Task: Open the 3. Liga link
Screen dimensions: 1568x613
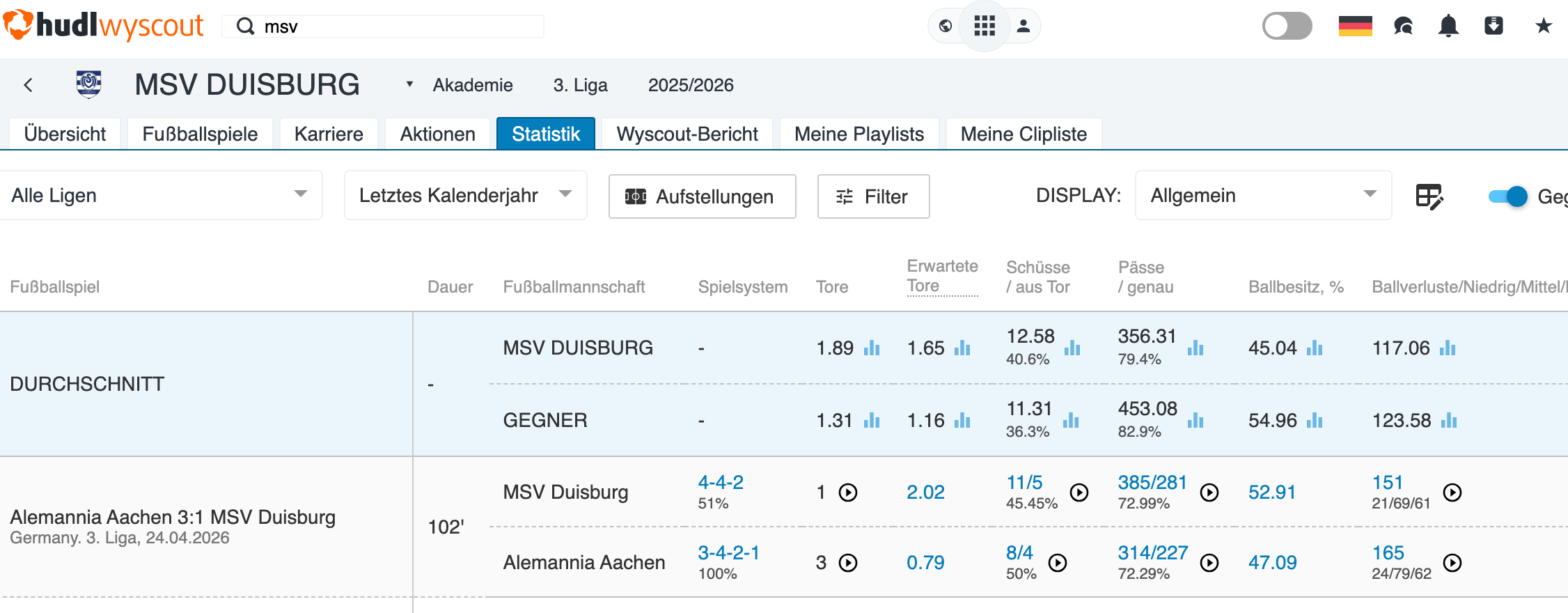Action: click(580, 85)
